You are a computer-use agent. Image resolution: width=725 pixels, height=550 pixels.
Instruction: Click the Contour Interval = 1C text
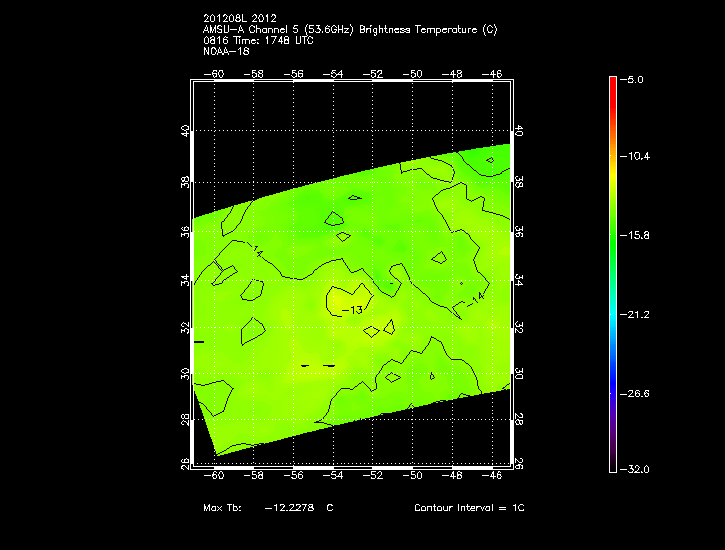(x=469, y=508)
